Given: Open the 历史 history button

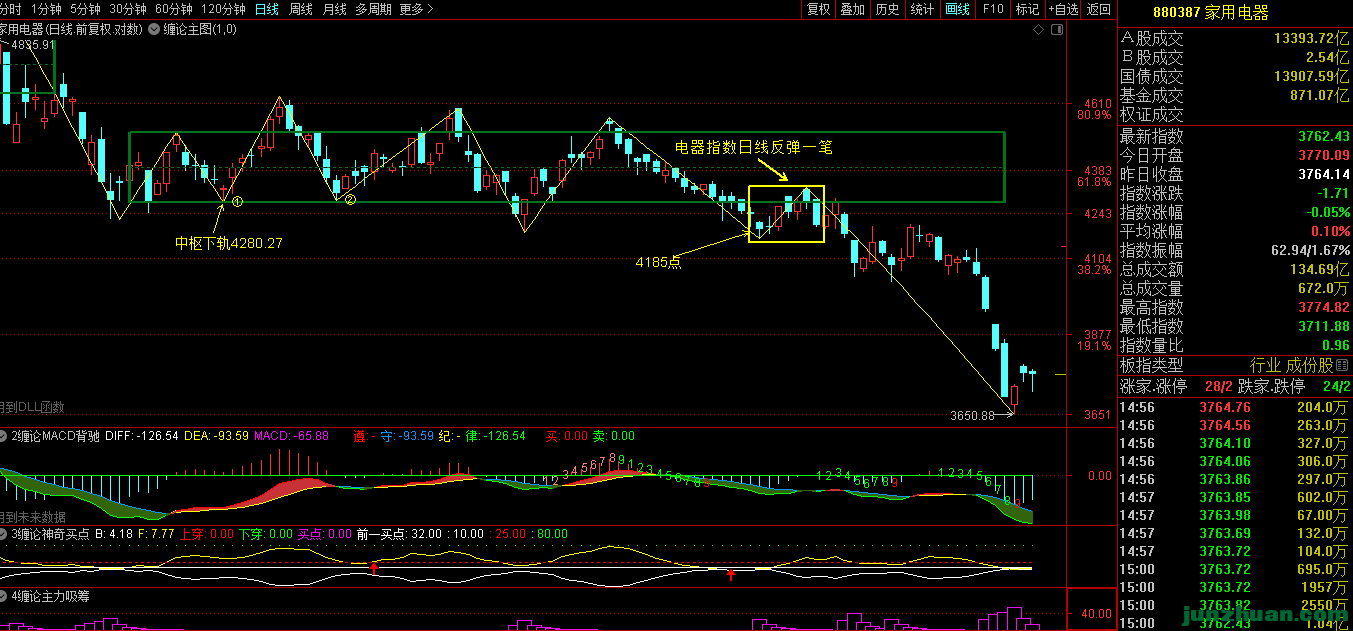Looking at the screenshot, I should (x=887, y=9).
